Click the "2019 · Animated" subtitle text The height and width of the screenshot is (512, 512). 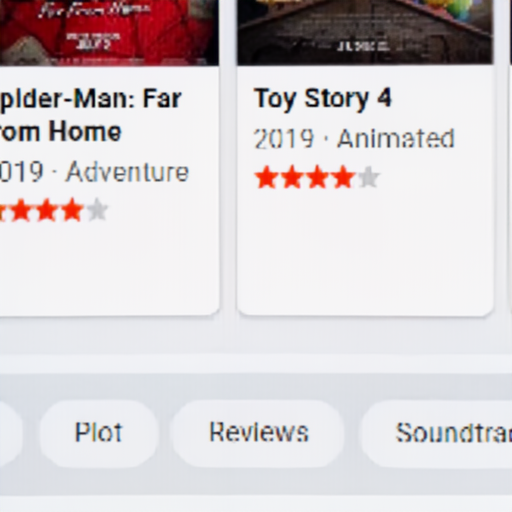[354, 138]
